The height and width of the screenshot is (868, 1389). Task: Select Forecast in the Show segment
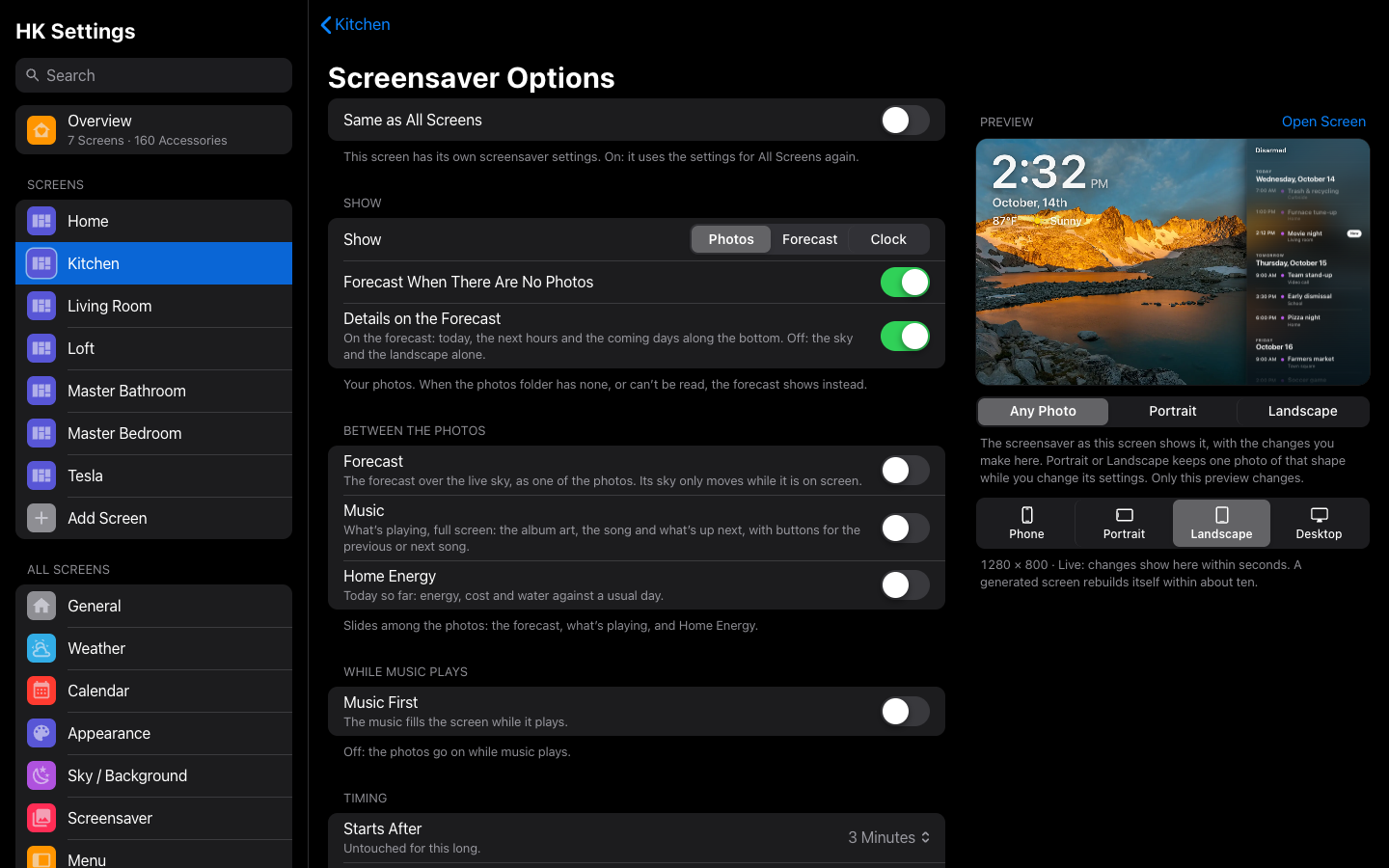pyautogui.click(x=809, y=239)
